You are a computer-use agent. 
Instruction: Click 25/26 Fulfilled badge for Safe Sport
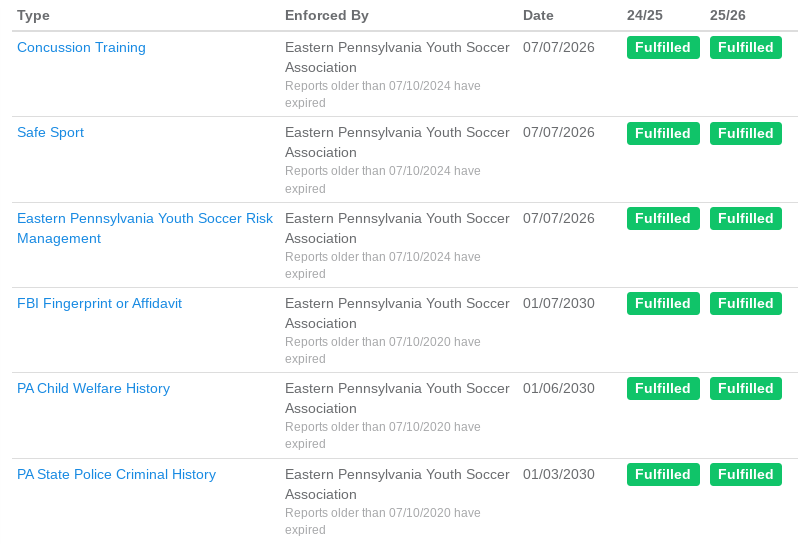coord(746,133)
